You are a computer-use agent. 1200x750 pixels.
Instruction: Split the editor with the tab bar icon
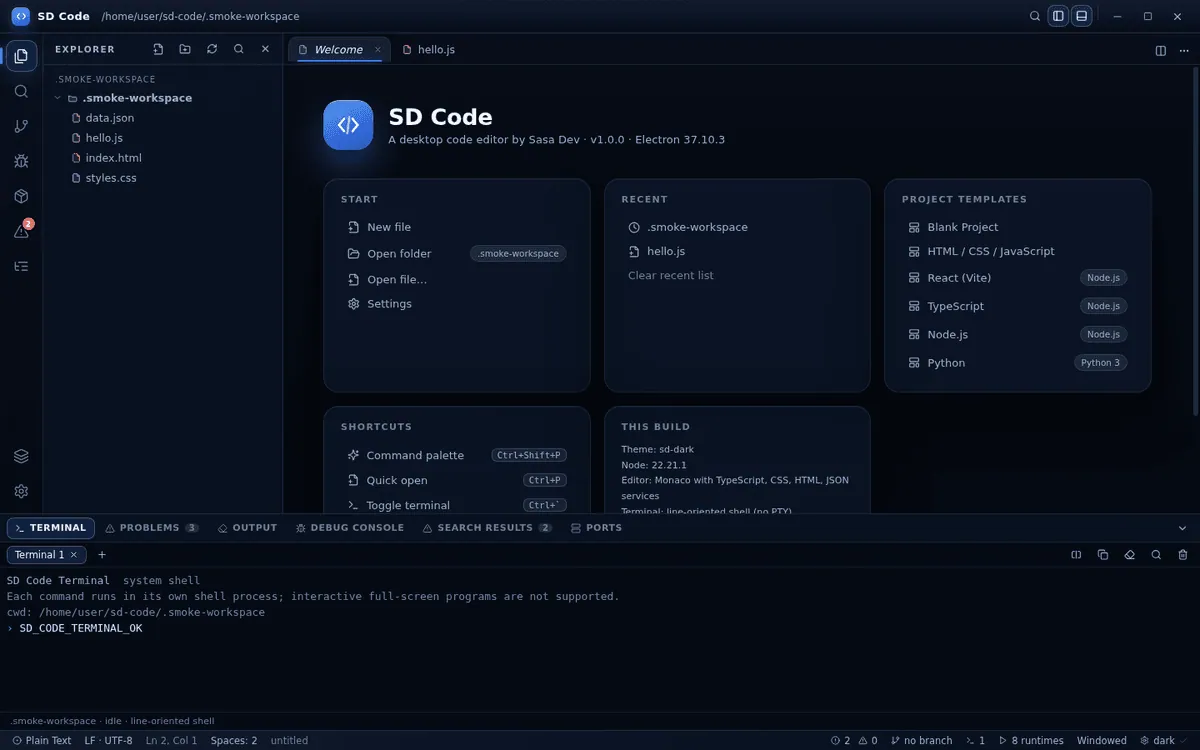[1161, 50]
